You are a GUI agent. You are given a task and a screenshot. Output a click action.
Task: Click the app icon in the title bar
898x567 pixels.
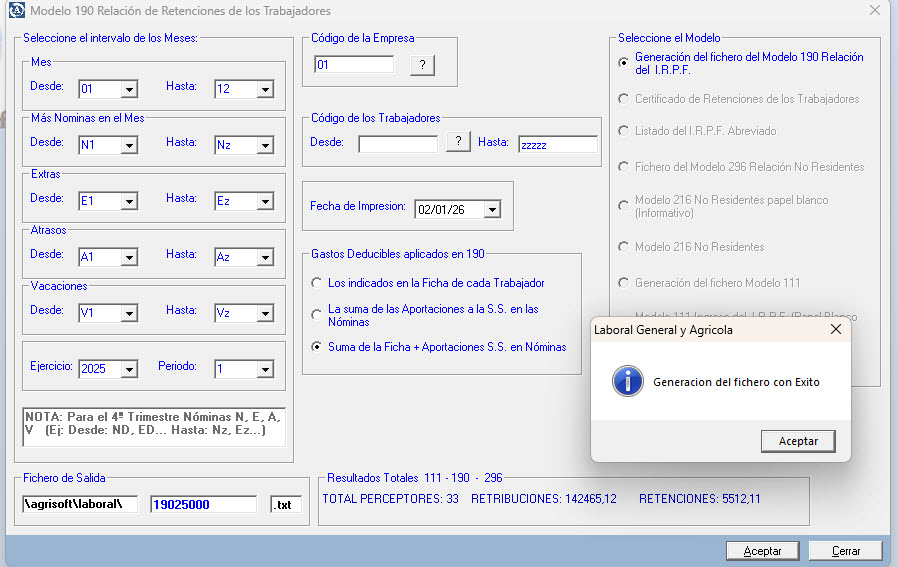(x=16, y=11)
